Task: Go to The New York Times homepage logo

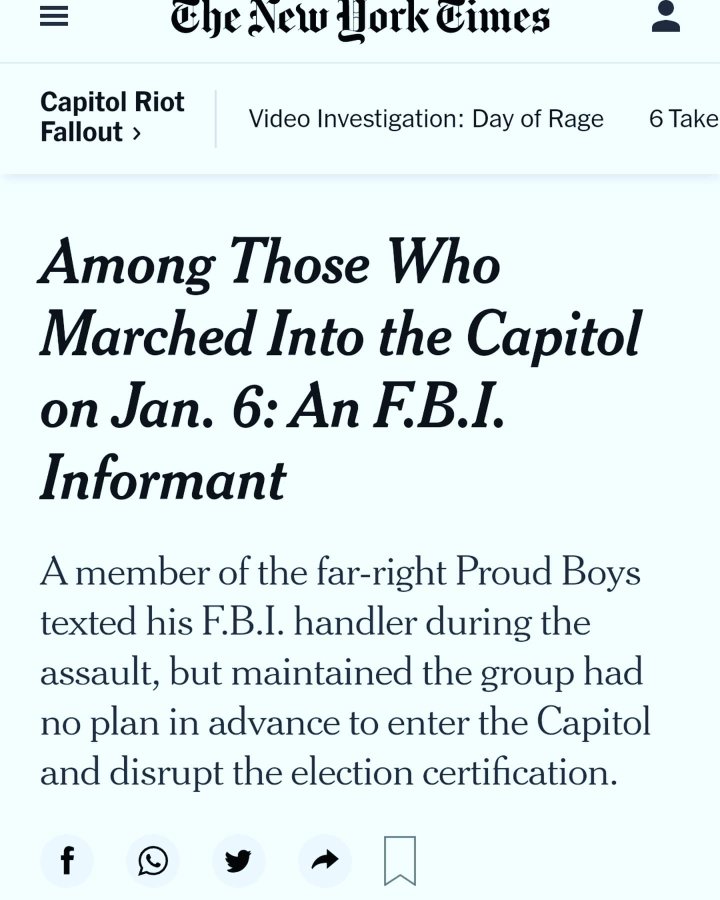Action: pos(360,18)
